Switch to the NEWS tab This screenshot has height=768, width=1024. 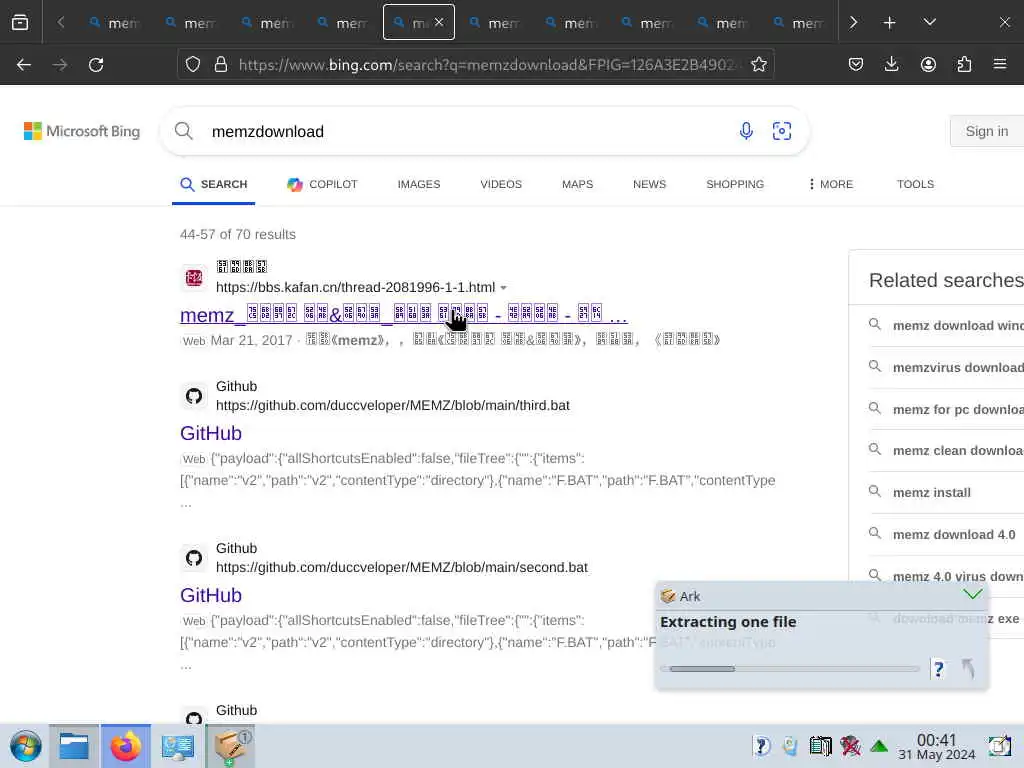pyautogui.click(x=649, y=184)
